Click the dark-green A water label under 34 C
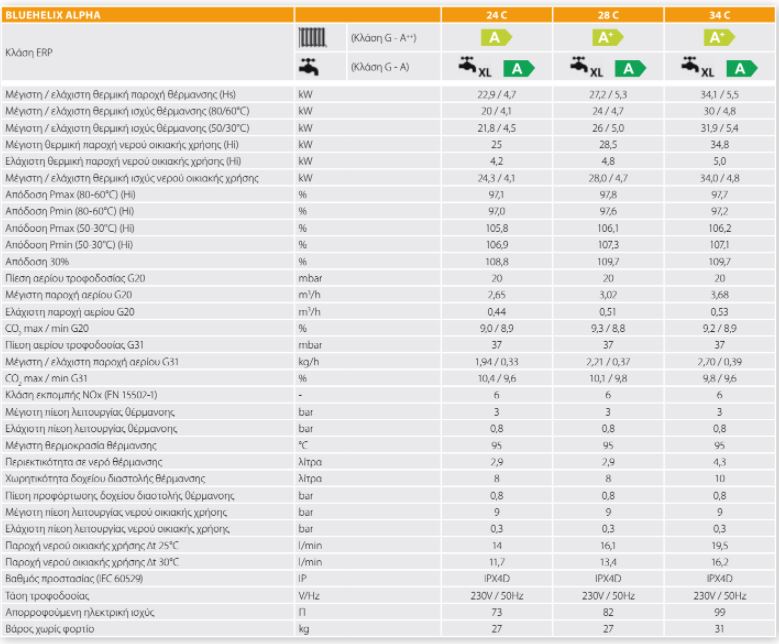779x644 pixels. coord(742,69)
